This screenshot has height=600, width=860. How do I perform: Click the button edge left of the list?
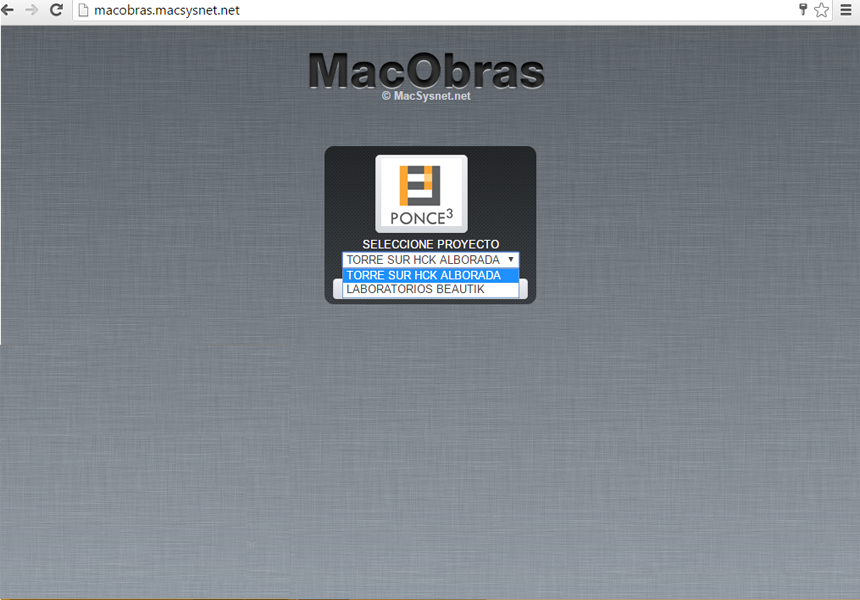tap(337, 289)
